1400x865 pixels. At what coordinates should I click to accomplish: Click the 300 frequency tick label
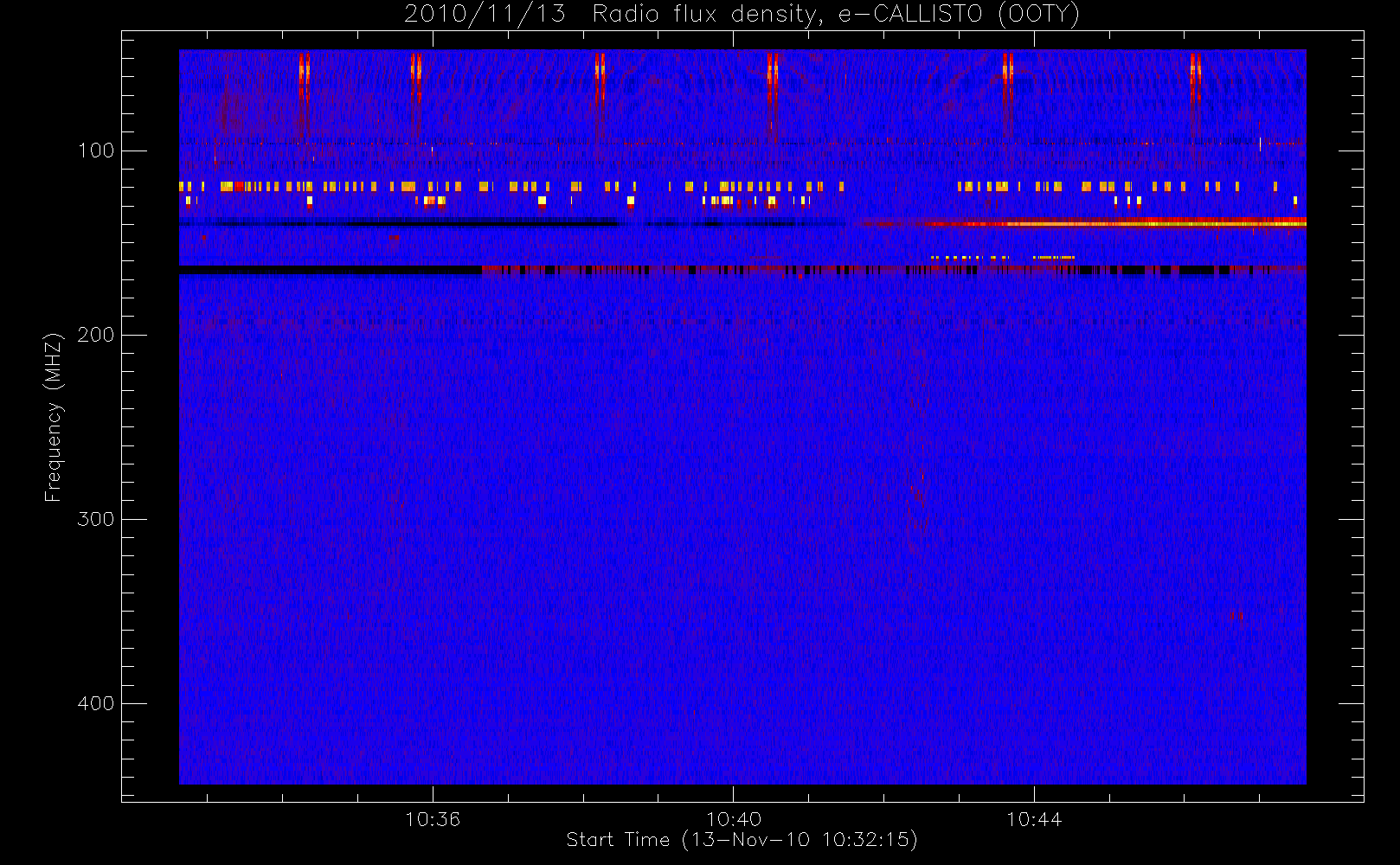point(96,519)
